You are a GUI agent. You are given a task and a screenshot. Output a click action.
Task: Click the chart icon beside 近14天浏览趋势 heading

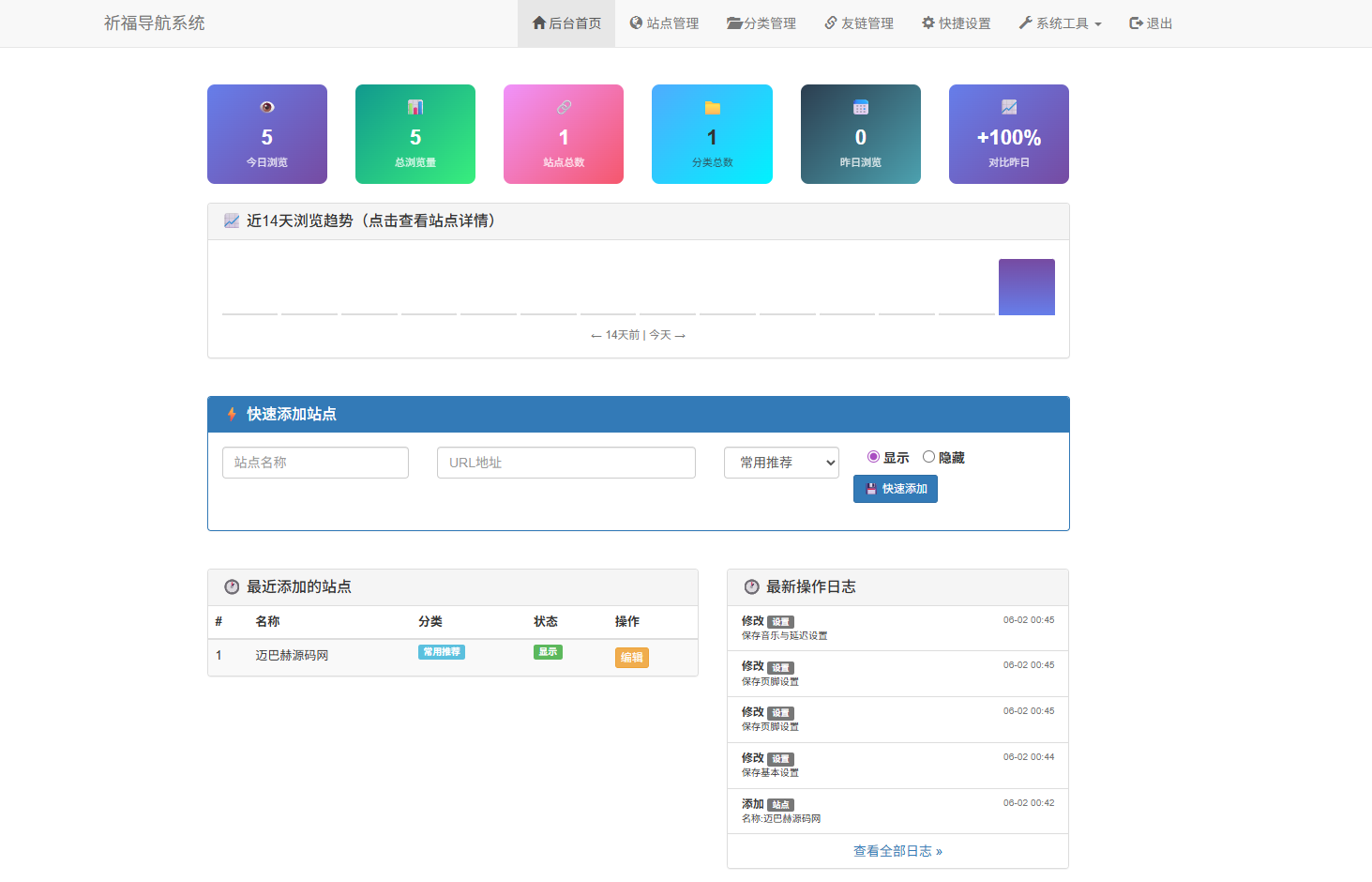232,220
